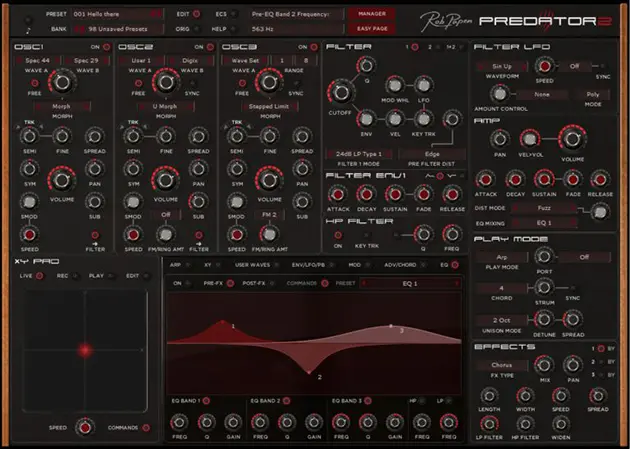Toggle the OSC3 On switch

coord(313,47)
